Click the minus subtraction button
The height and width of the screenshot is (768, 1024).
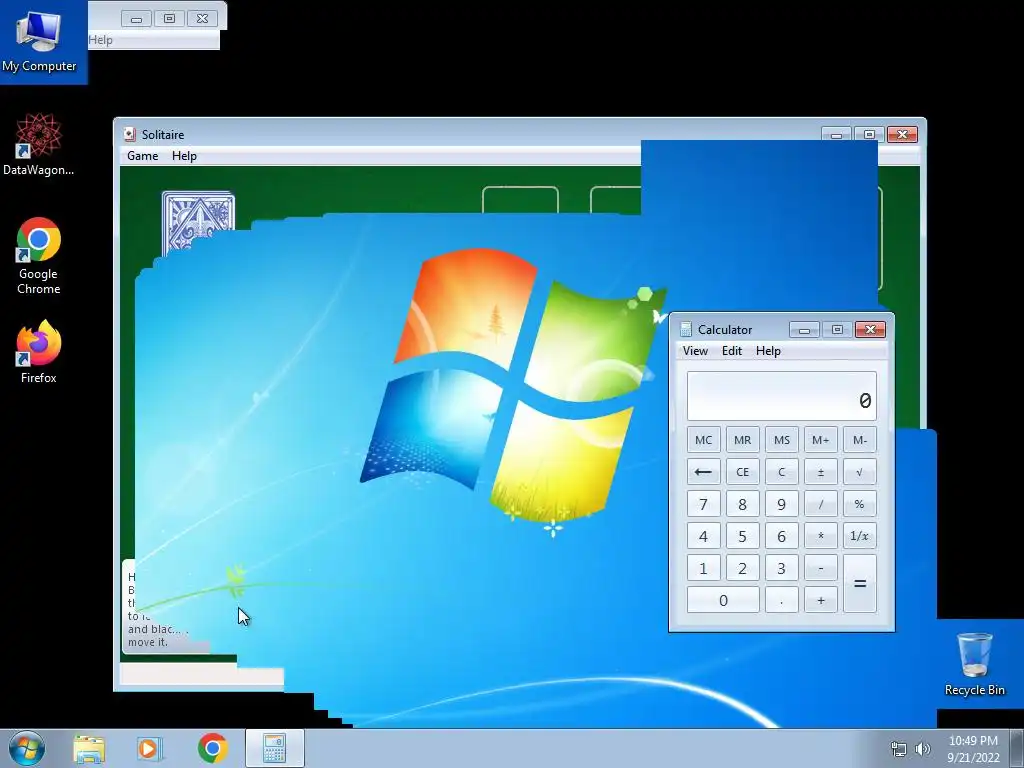point(821,568)
